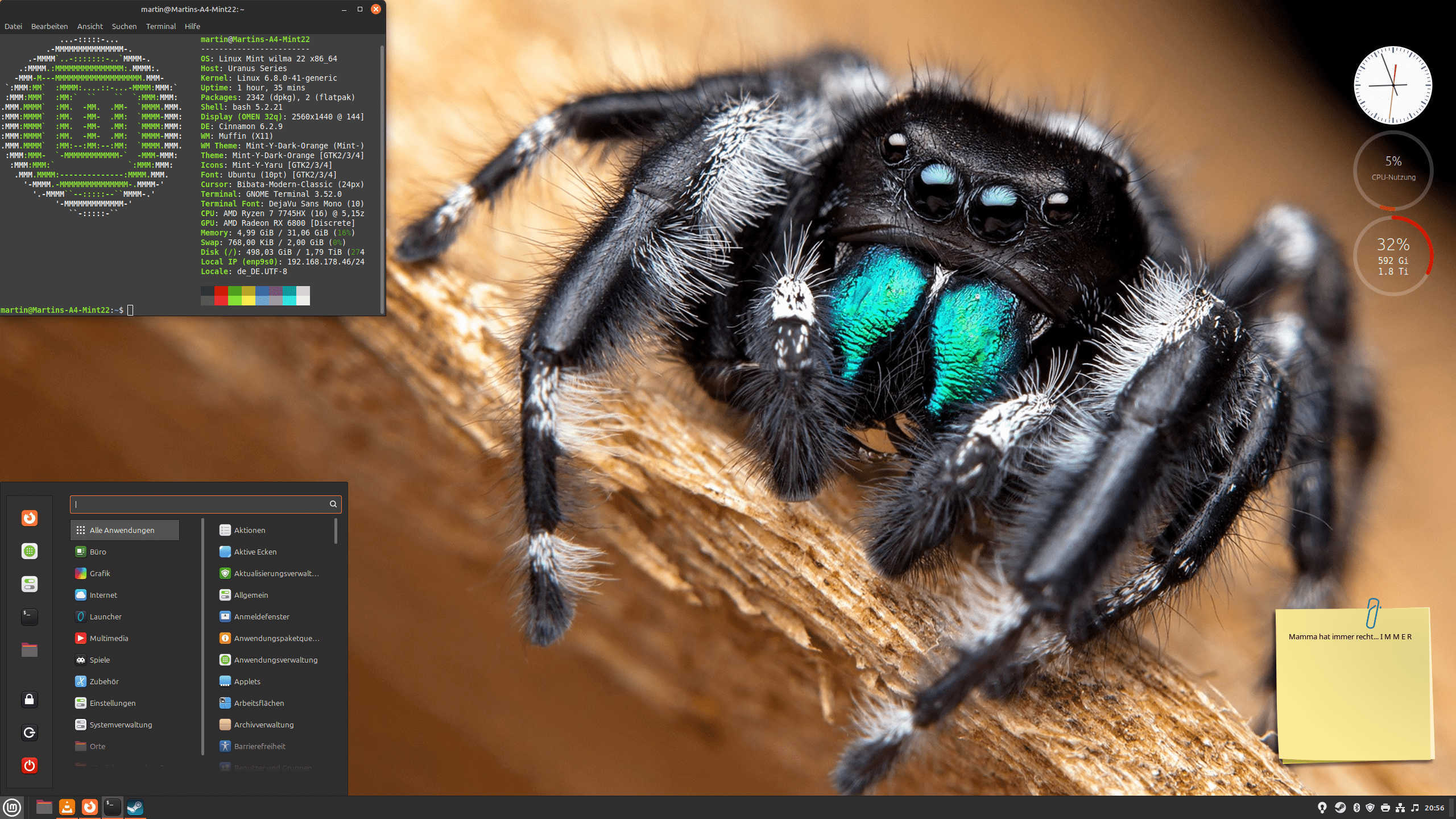The image size is (1456, 819).
Task: Open Steam from the panel
Action: point(135,807)
